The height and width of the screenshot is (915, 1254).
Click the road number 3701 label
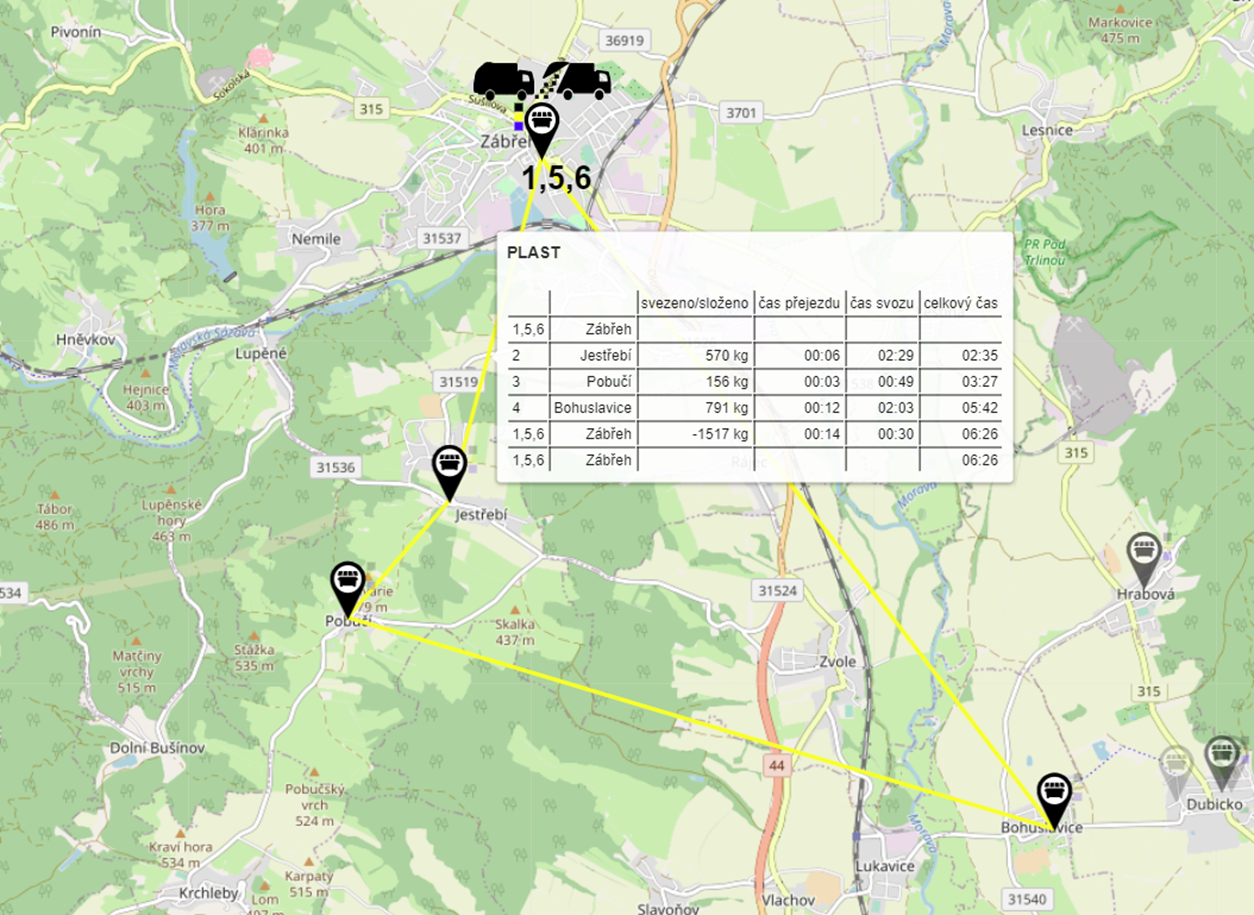tap(740, 113)
